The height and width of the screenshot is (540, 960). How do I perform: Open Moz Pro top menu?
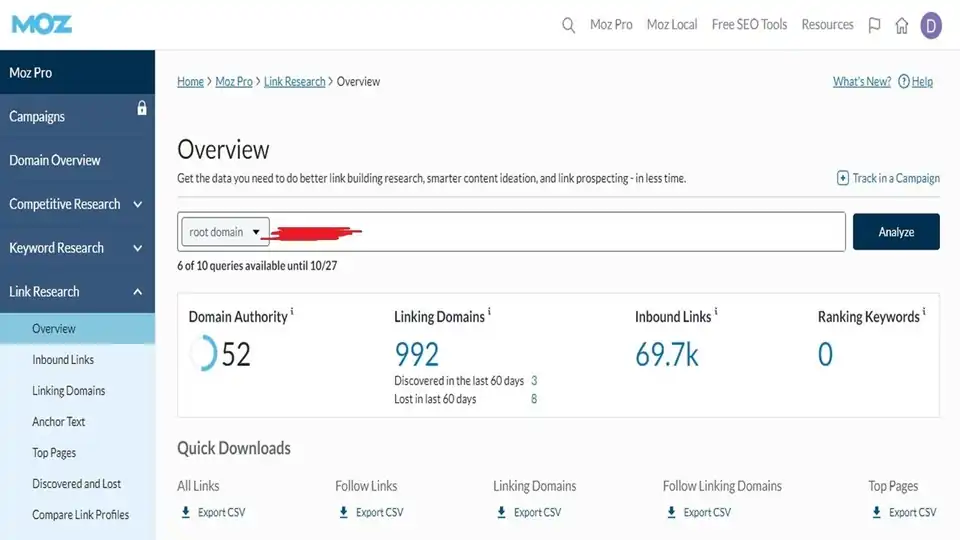[611, 24]
